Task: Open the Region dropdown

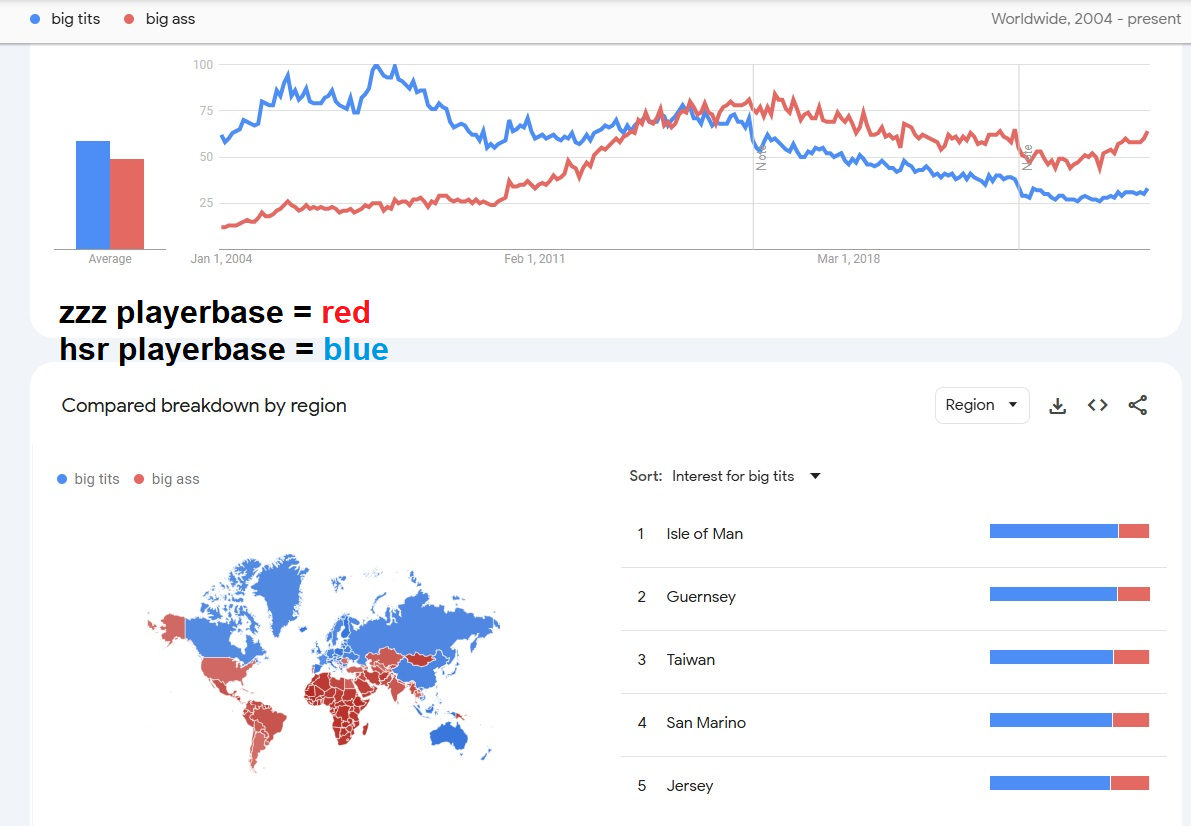Action: click(981, 405)
